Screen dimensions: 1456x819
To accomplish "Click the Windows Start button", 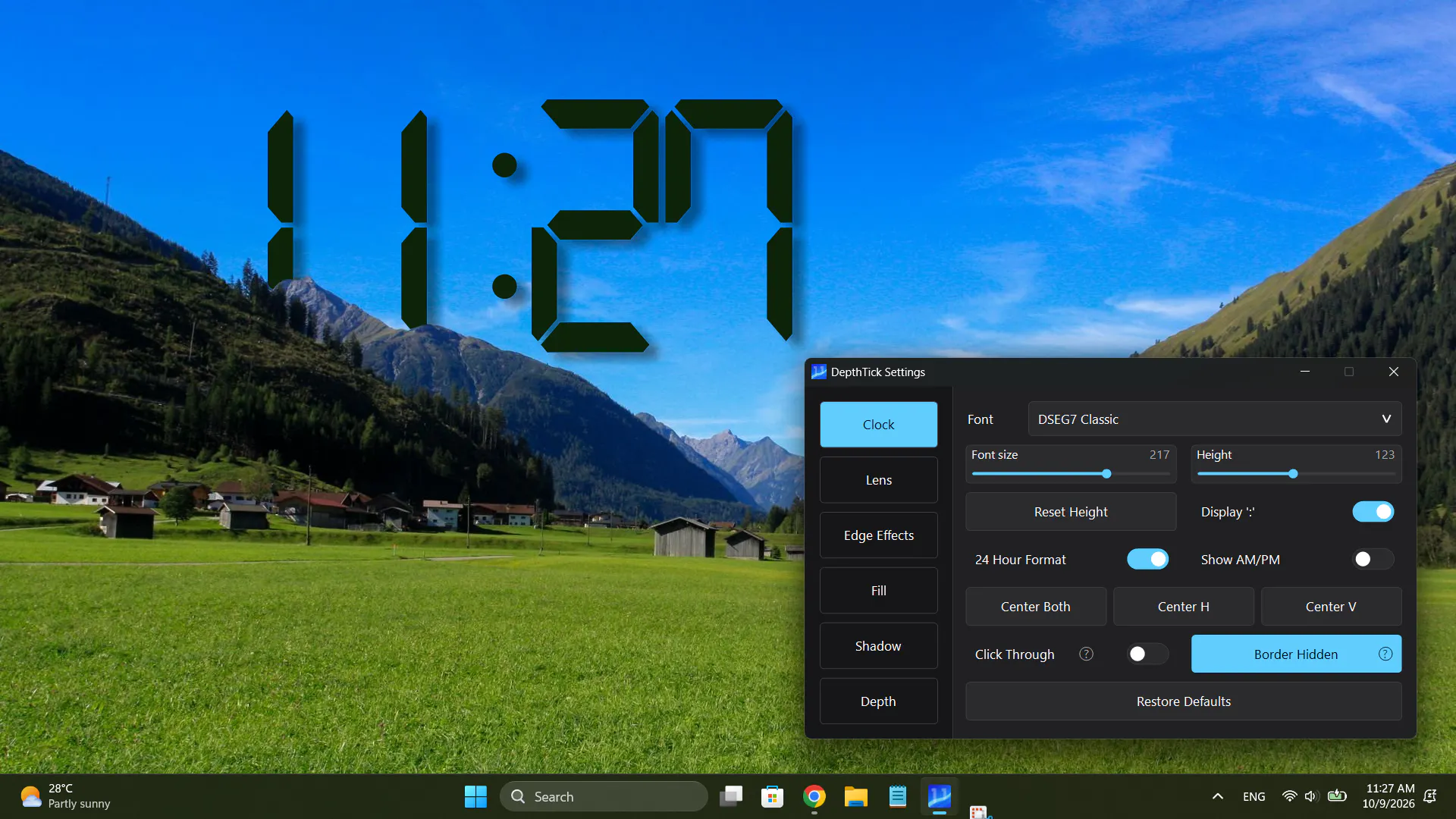I will pos(475,796).
